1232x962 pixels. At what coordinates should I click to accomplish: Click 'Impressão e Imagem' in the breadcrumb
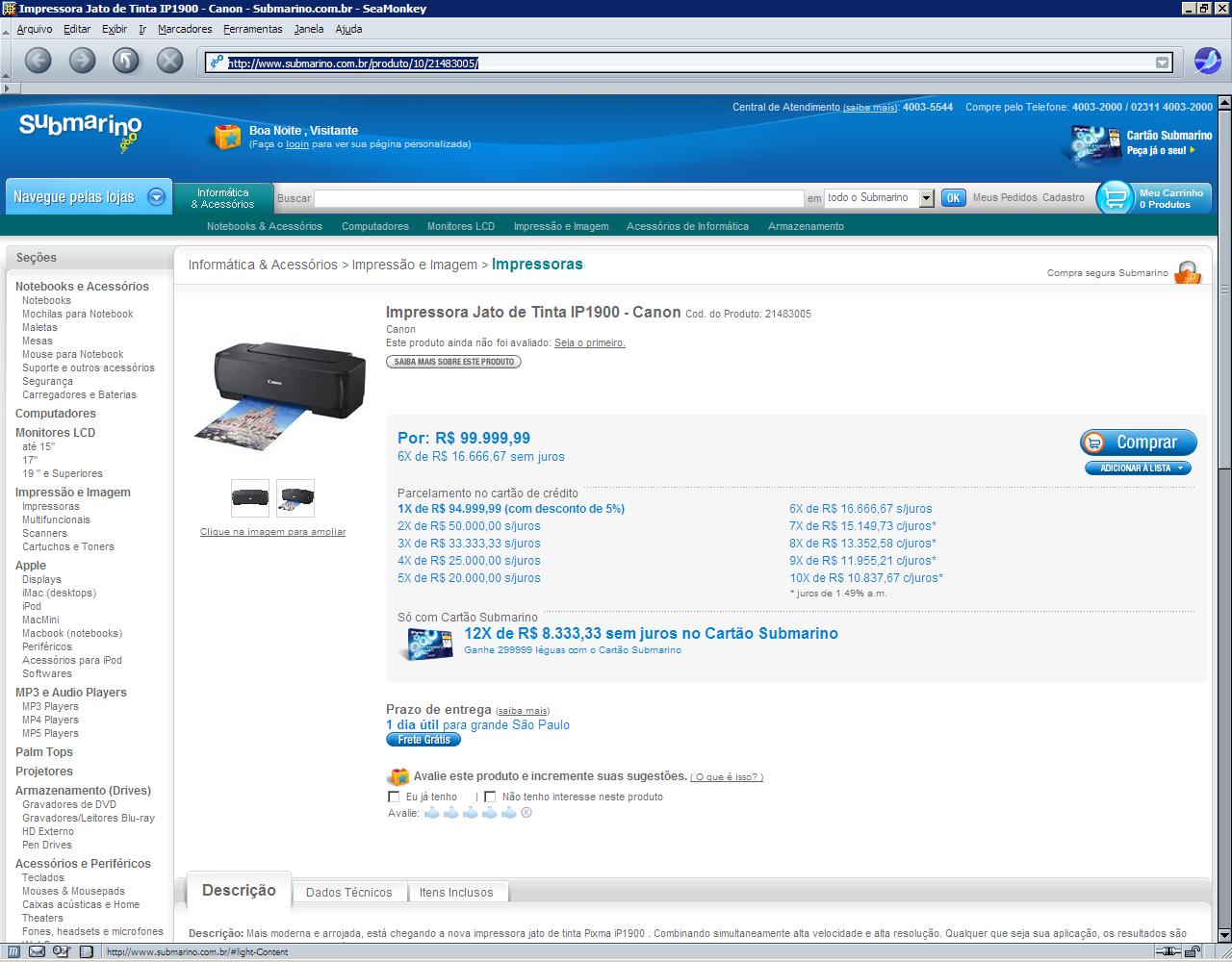[x=415, y=265]
